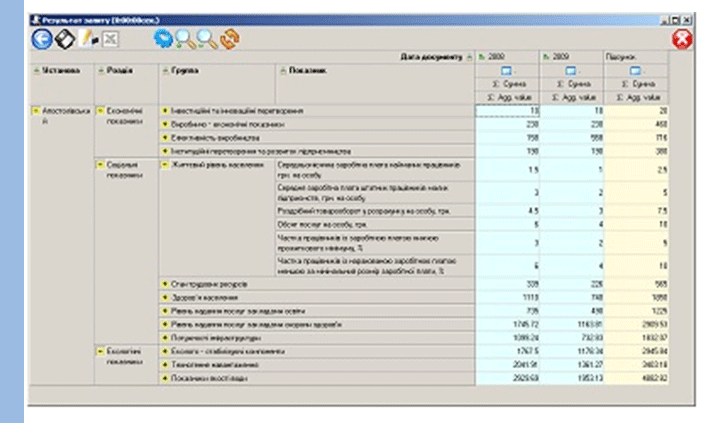
Task: Click the grayed-out X export icon
Action: tap(109, 39)
